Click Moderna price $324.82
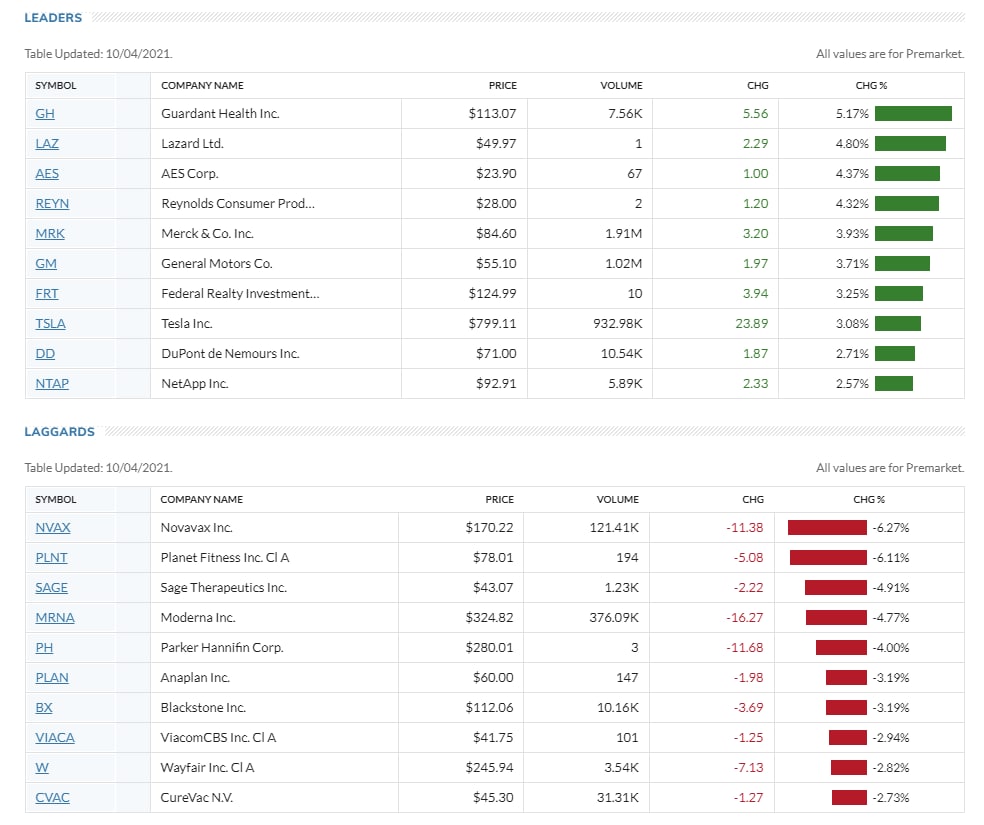 [489, 618]
